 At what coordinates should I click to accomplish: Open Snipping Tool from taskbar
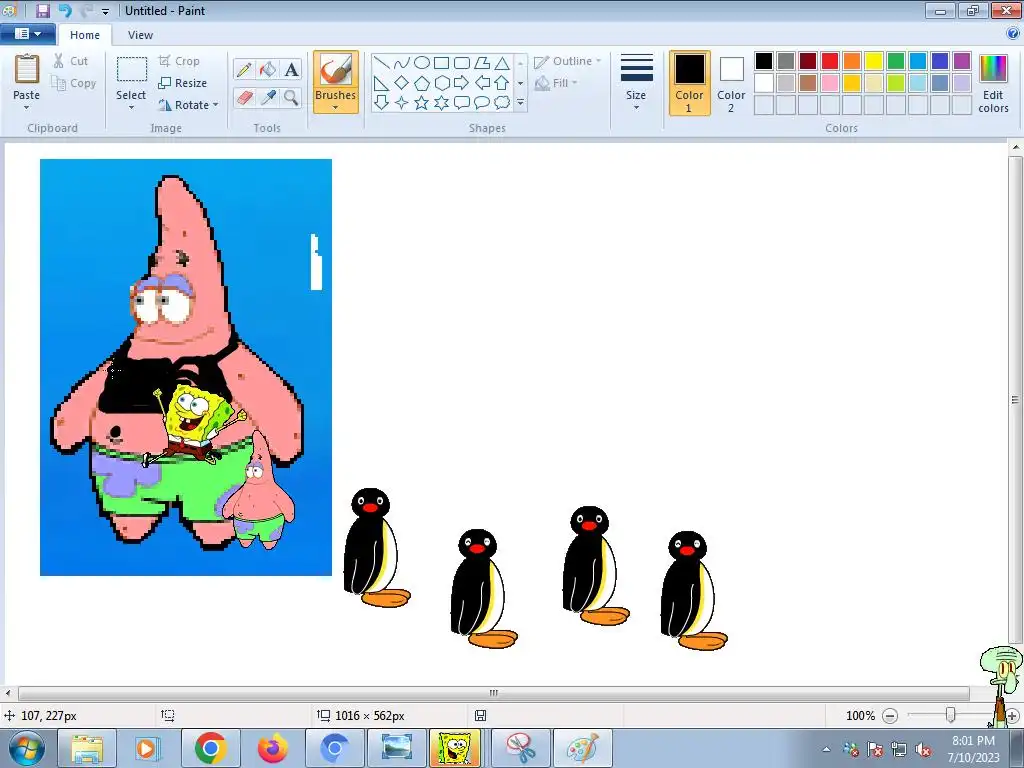tap(520, 748)
